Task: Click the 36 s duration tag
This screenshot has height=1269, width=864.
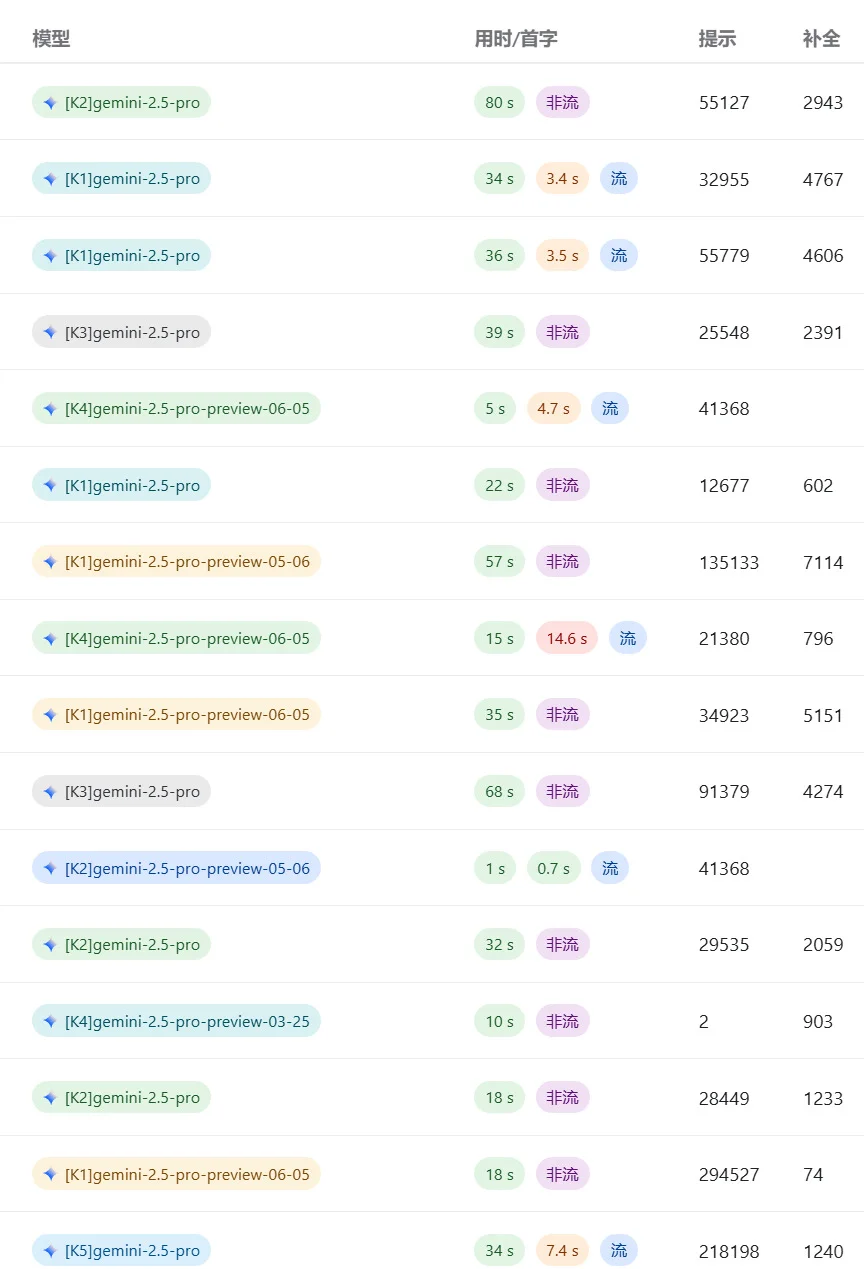Action: click(499, 256)
